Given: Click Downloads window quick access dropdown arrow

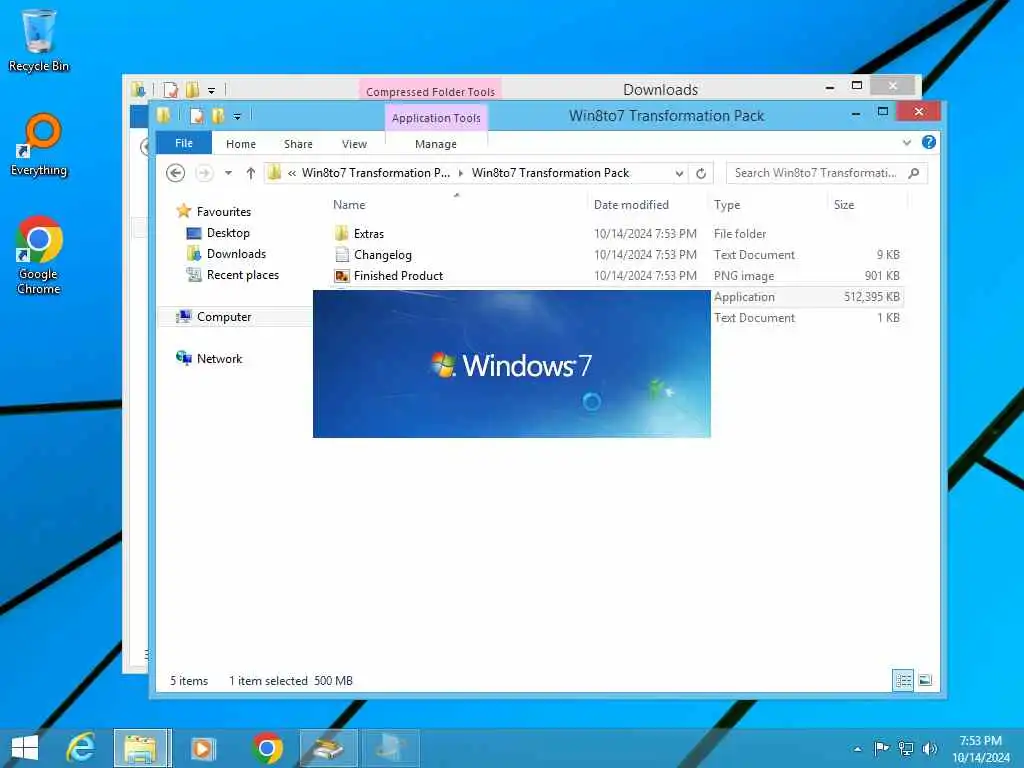Looking at the screenshot, I should 212,90.
